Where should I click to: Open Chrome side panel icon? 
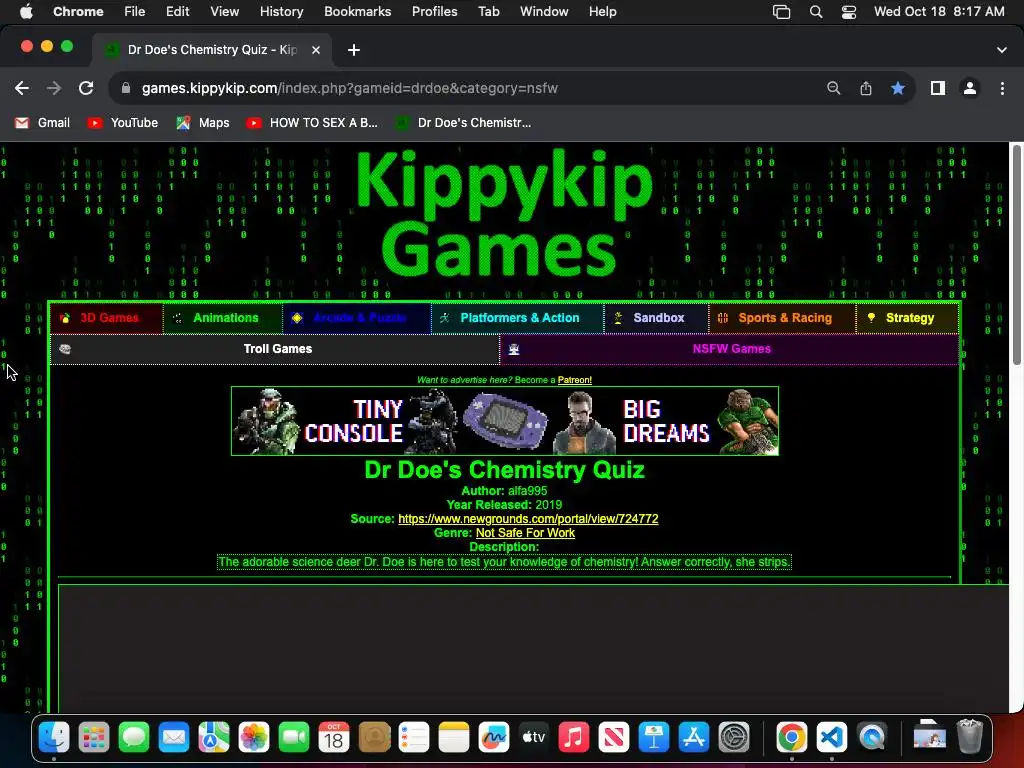(938, 88)
